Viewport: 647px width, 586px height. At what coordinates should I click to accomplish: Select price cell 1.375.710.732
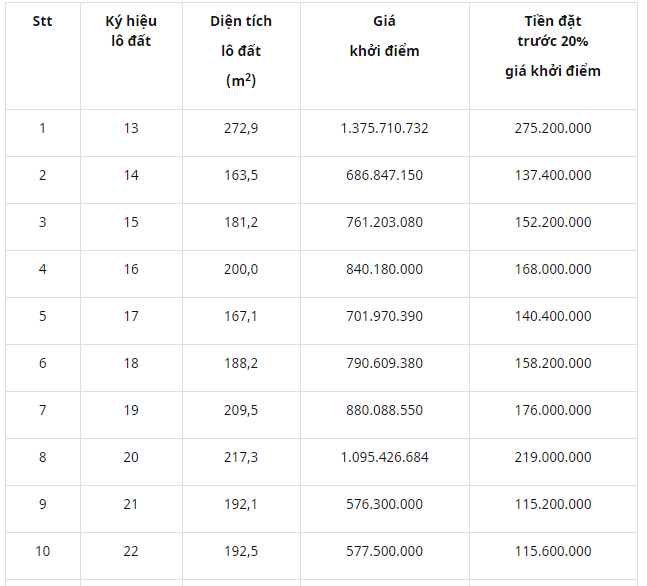[385, 128]
